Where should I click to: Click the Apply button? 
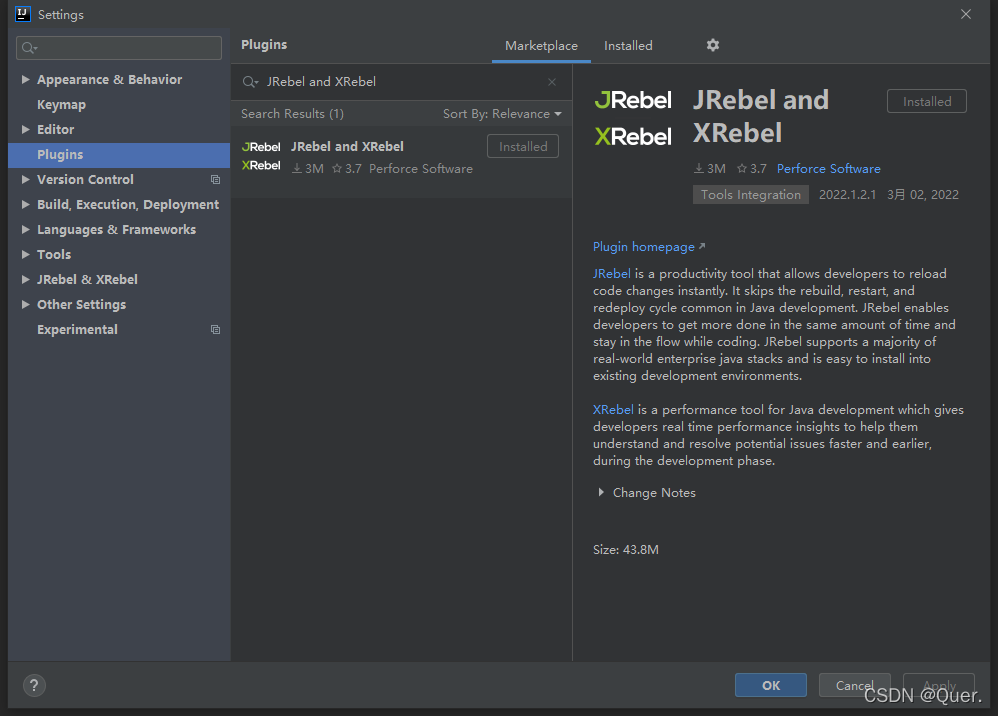(x=939, y=685)
